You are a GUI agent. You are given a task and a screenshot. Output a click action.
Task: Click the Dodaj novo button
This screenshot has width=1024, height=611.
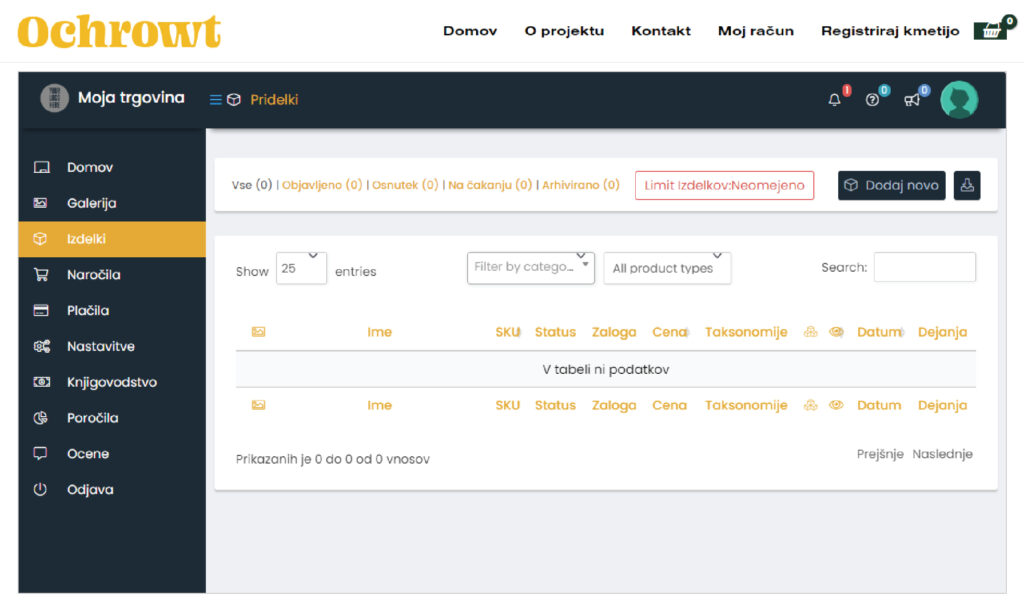click(891, 185)
